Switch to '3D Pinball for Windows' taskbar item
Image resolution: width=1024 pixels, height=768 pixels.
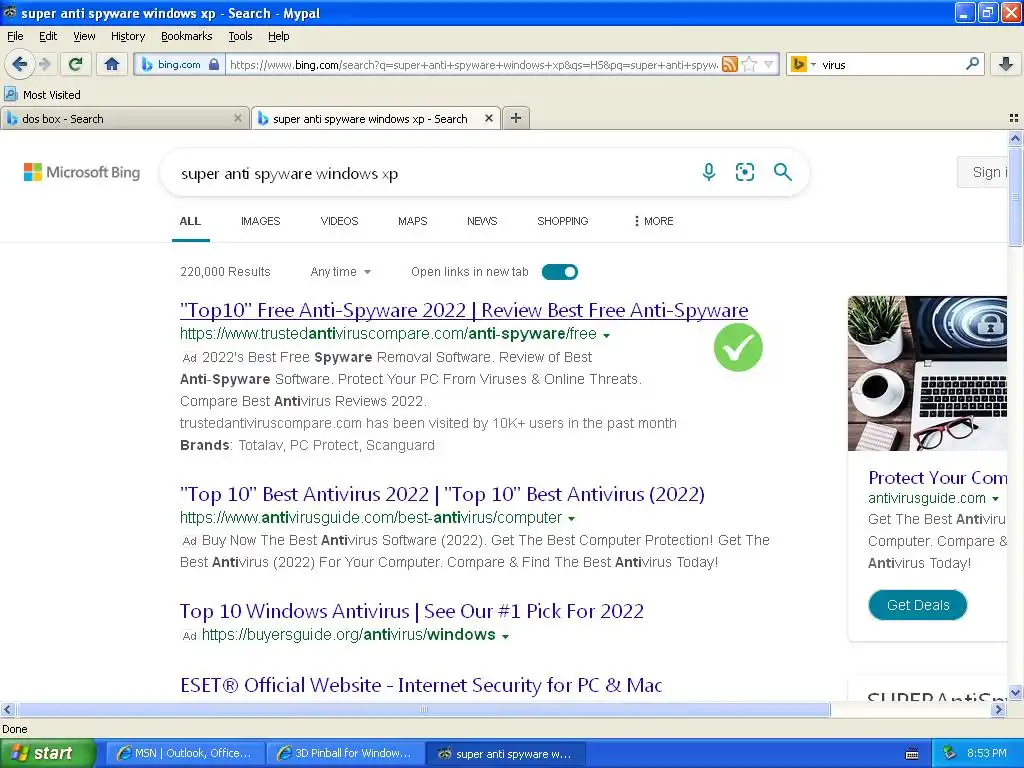(x=345, y=753)
